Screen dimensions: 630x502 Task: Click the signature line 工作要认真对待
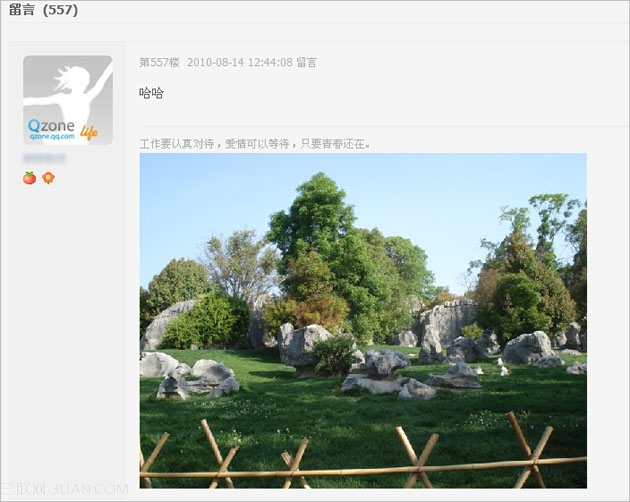[255, 144]
